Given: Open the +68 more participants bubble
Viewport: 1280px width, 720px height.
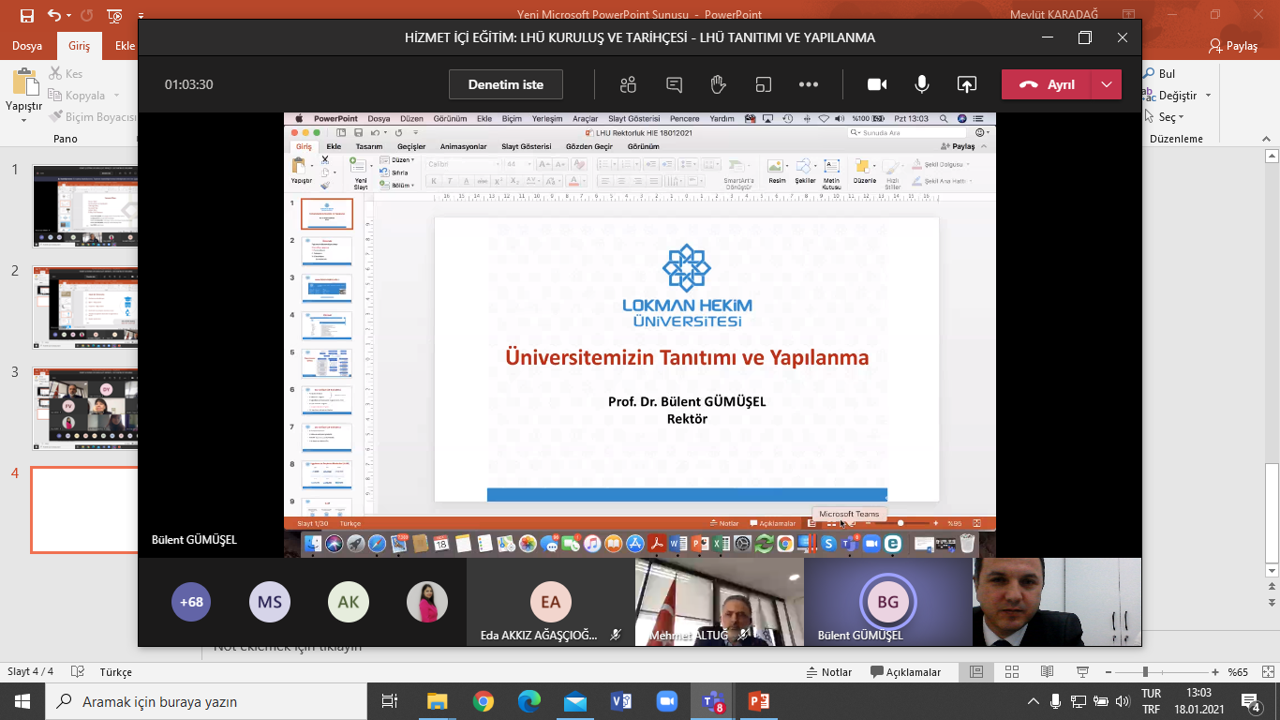Looking at the screenshot, I should click(191, 602).
